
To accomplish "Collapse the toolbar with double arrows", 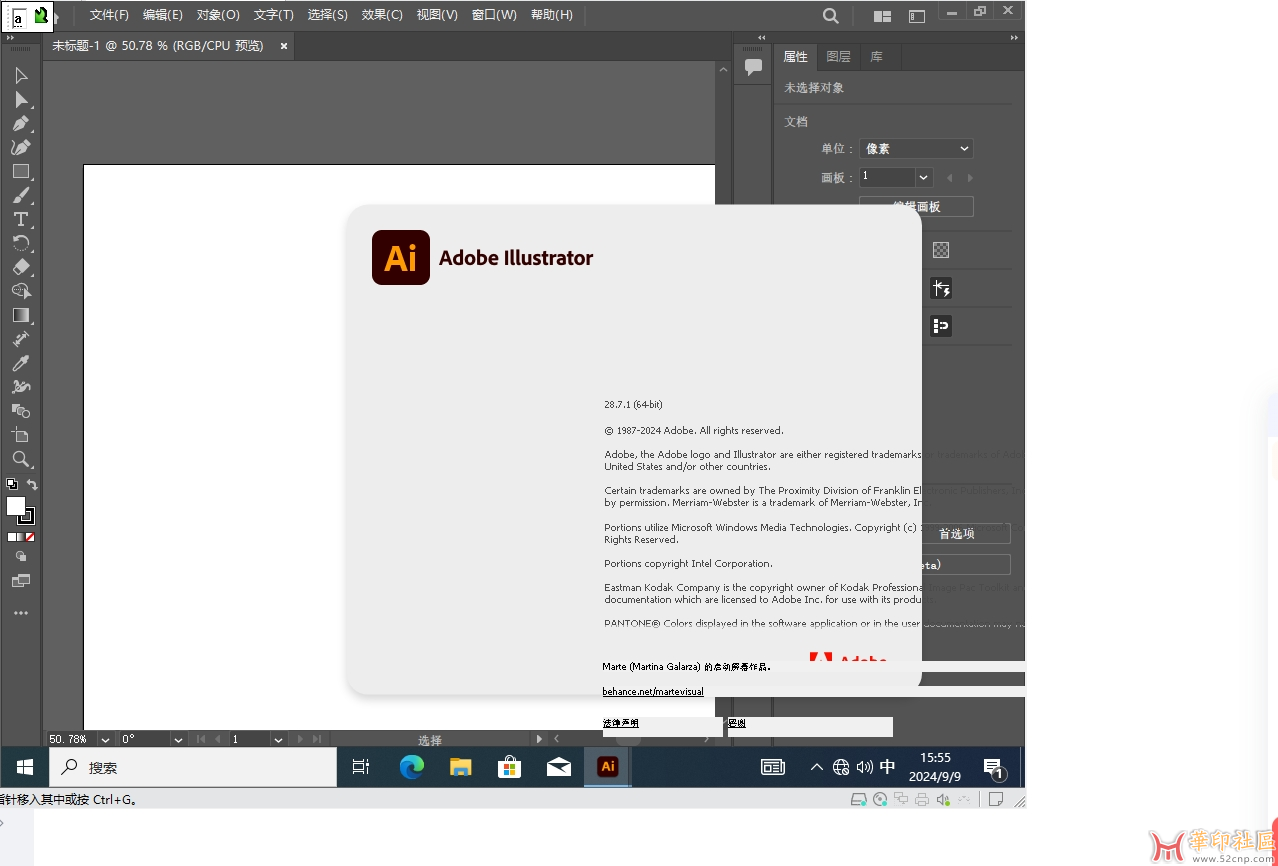I will [x=11, y=37].
